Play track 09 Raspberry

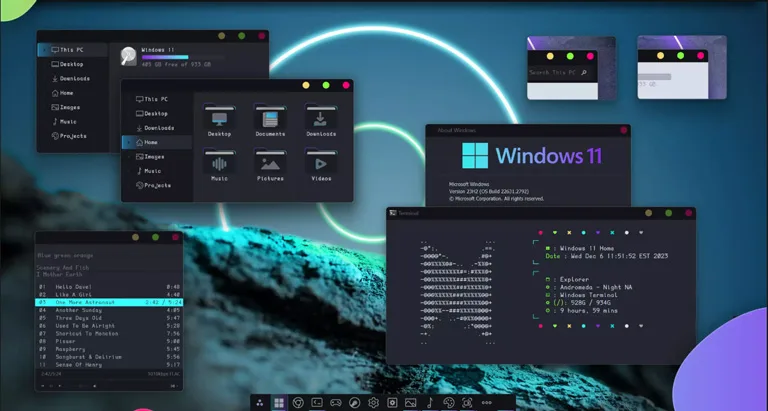pyautogui.click(x=109, y=349)
